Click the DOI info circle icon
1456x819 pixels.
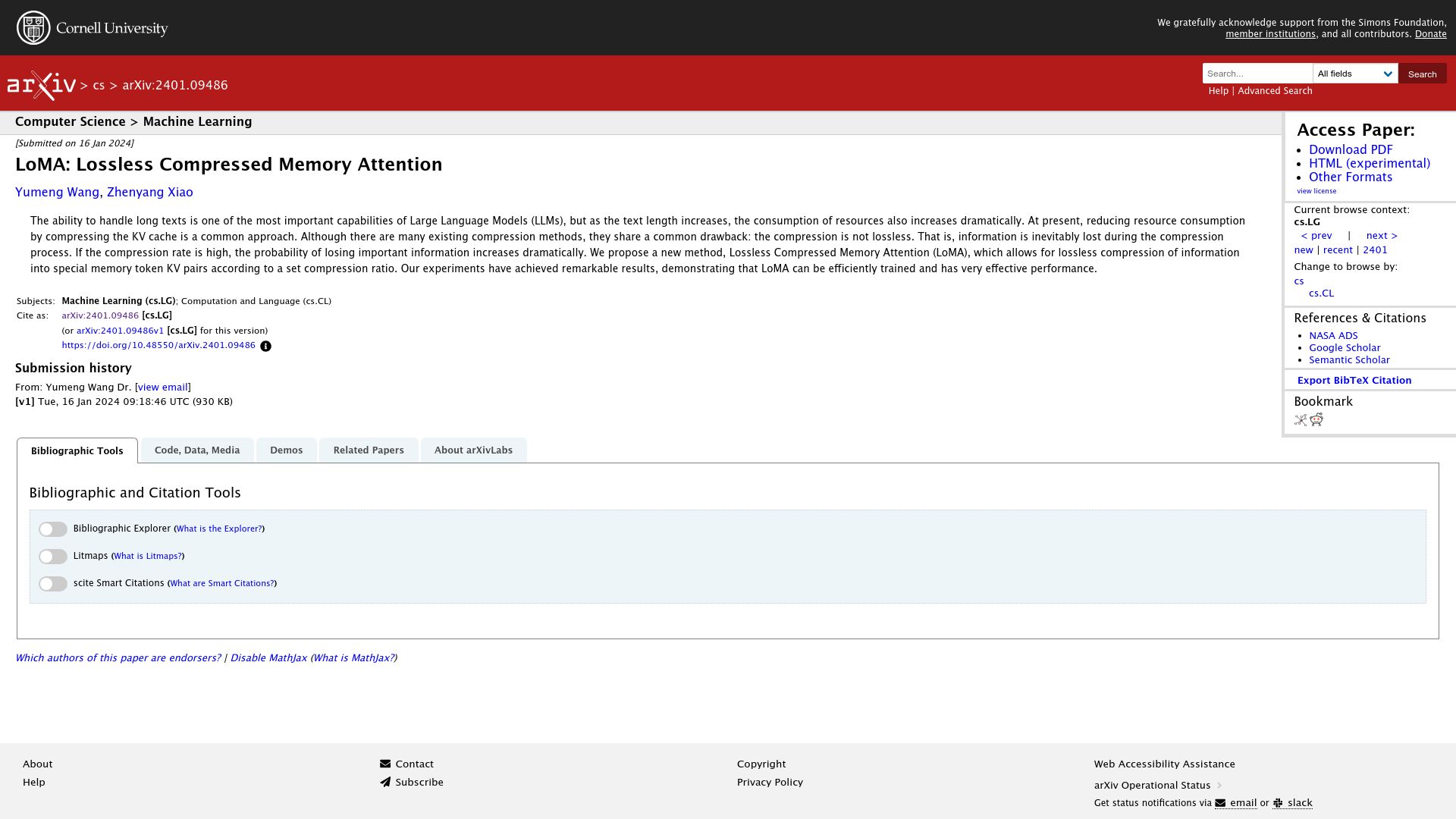click(x=265, y=347)
